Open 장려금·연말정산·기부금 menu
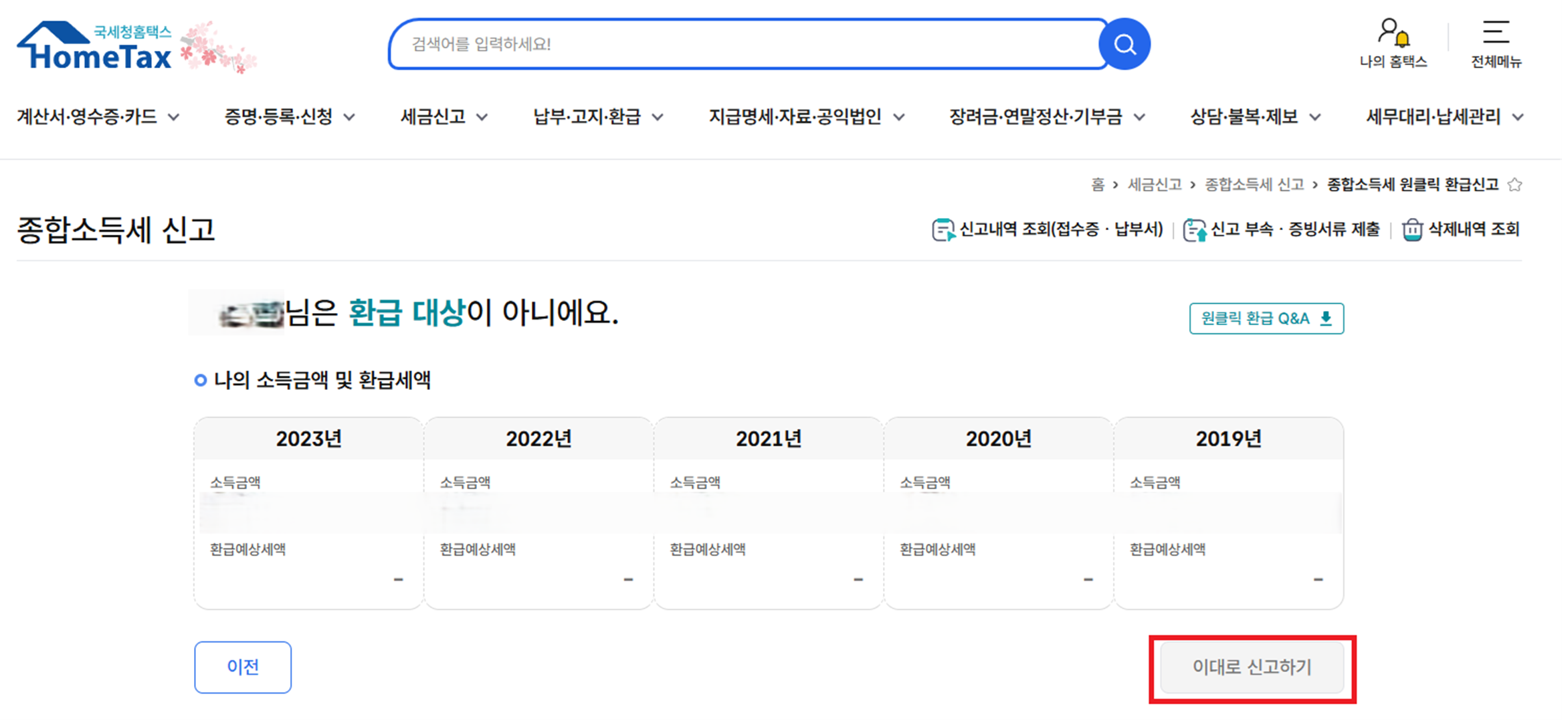Image resolution: width=1568 pixels, height=727 pixels. [x=1046, y=117]
